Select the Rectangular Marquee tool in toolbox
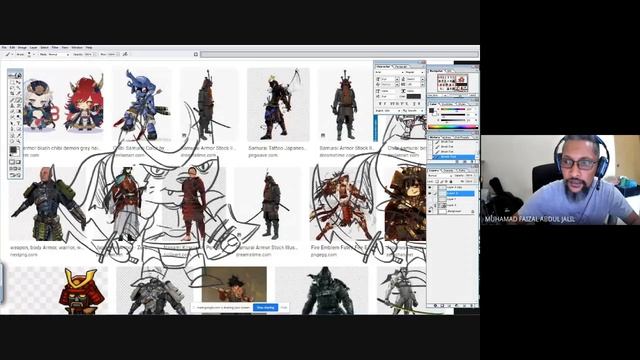640x360 pixels. coord(12,82)
